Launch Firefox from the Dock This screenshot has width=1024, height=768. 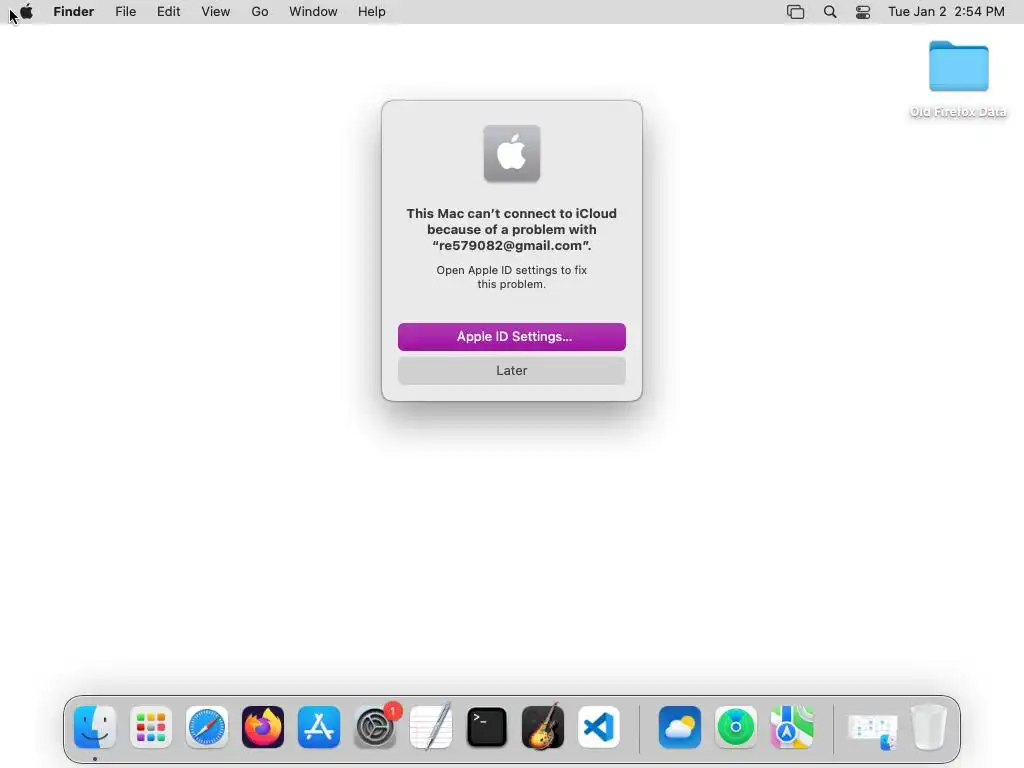263,727
